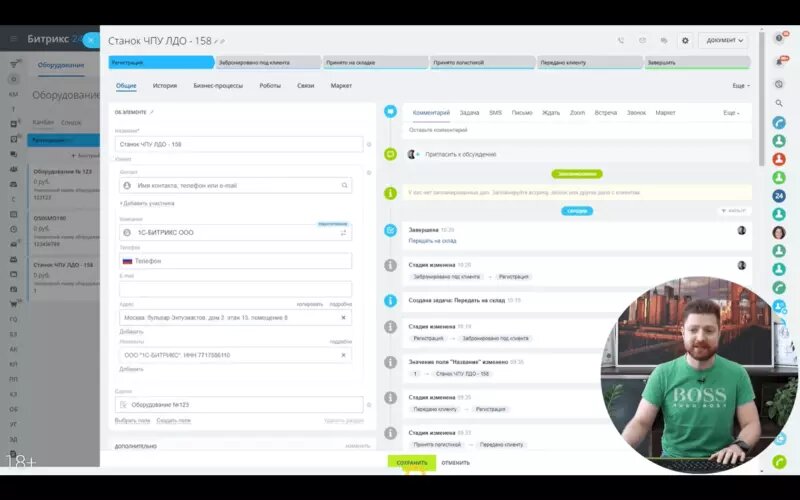Click the swap icon in the company field
This screenshot has width=800, height=500.
click(343, 233)
